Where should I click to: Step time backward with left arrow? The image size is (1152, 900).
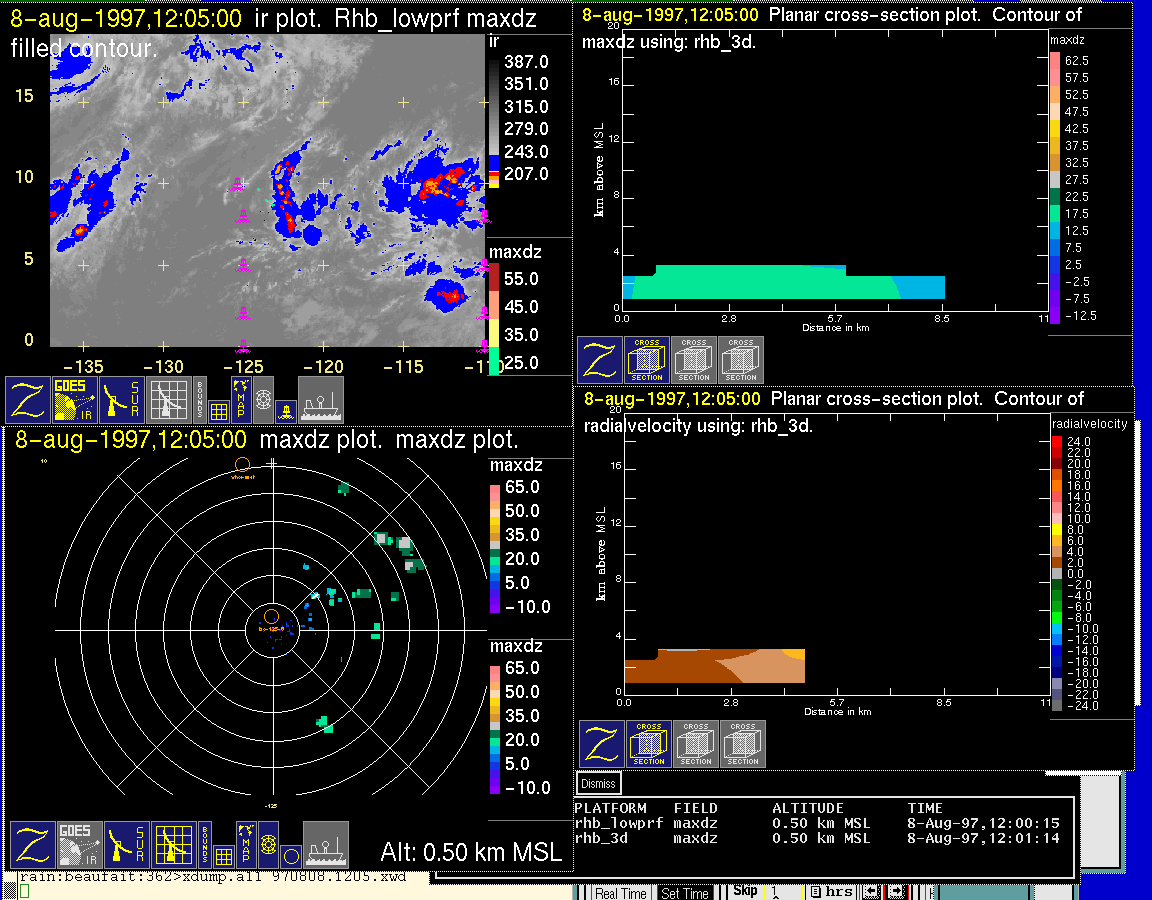[872, 892]
